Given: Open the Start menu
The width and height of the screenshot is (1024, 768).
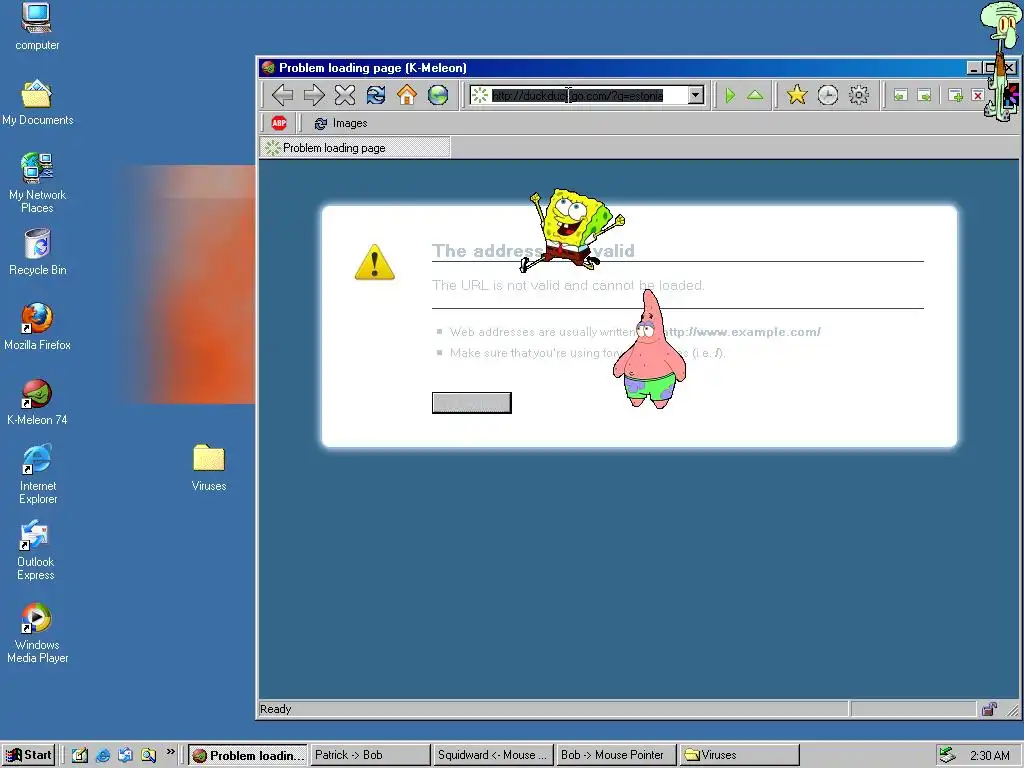Looking at the screenshot, I should tap(28, 755).
